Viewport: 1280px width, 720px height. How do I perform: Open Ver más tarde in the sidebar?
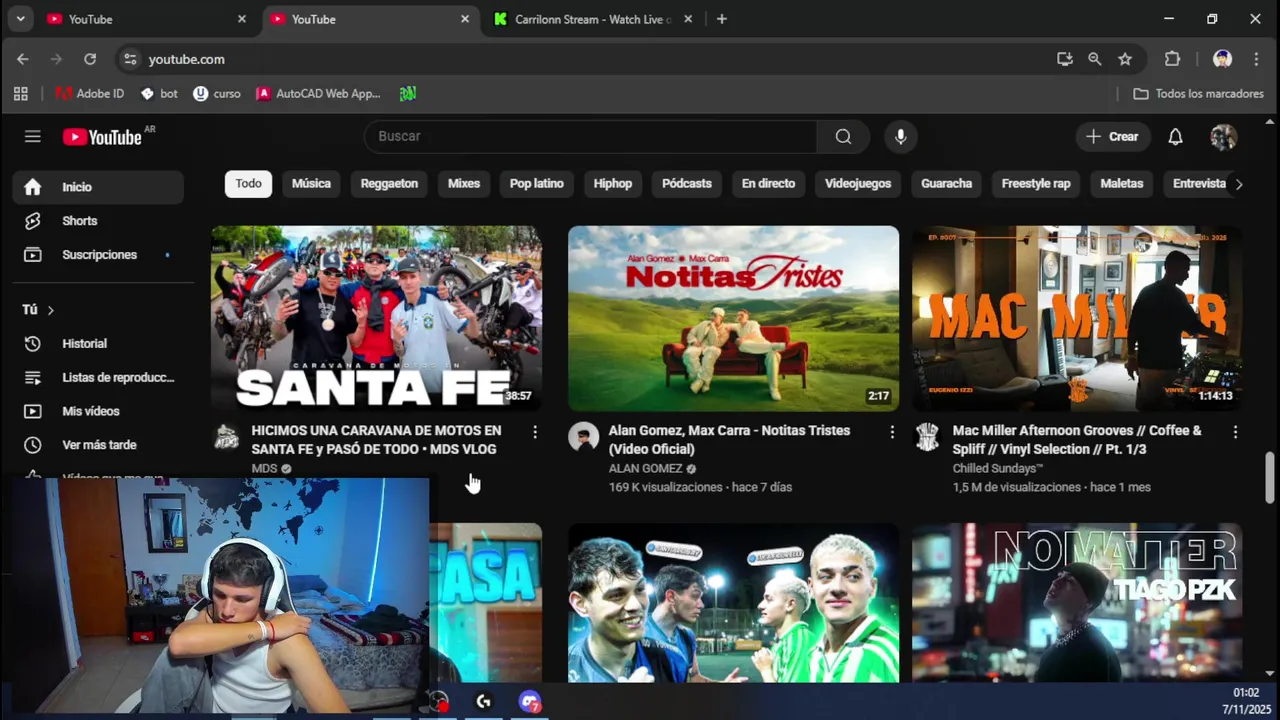coord(98,445)
